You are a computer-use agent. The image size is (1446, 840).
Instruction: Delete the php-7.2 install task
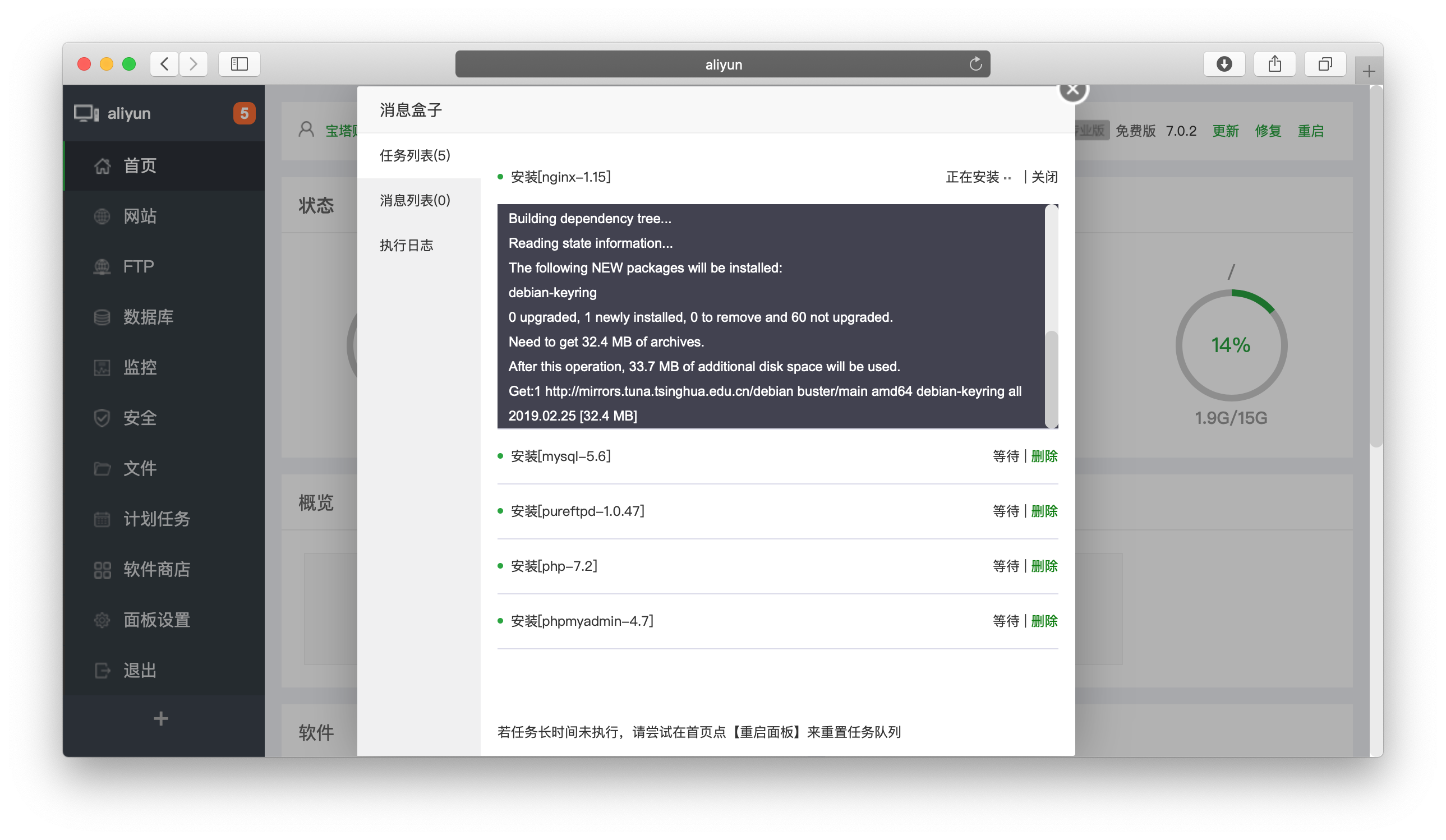click(x=1044, y=567)
